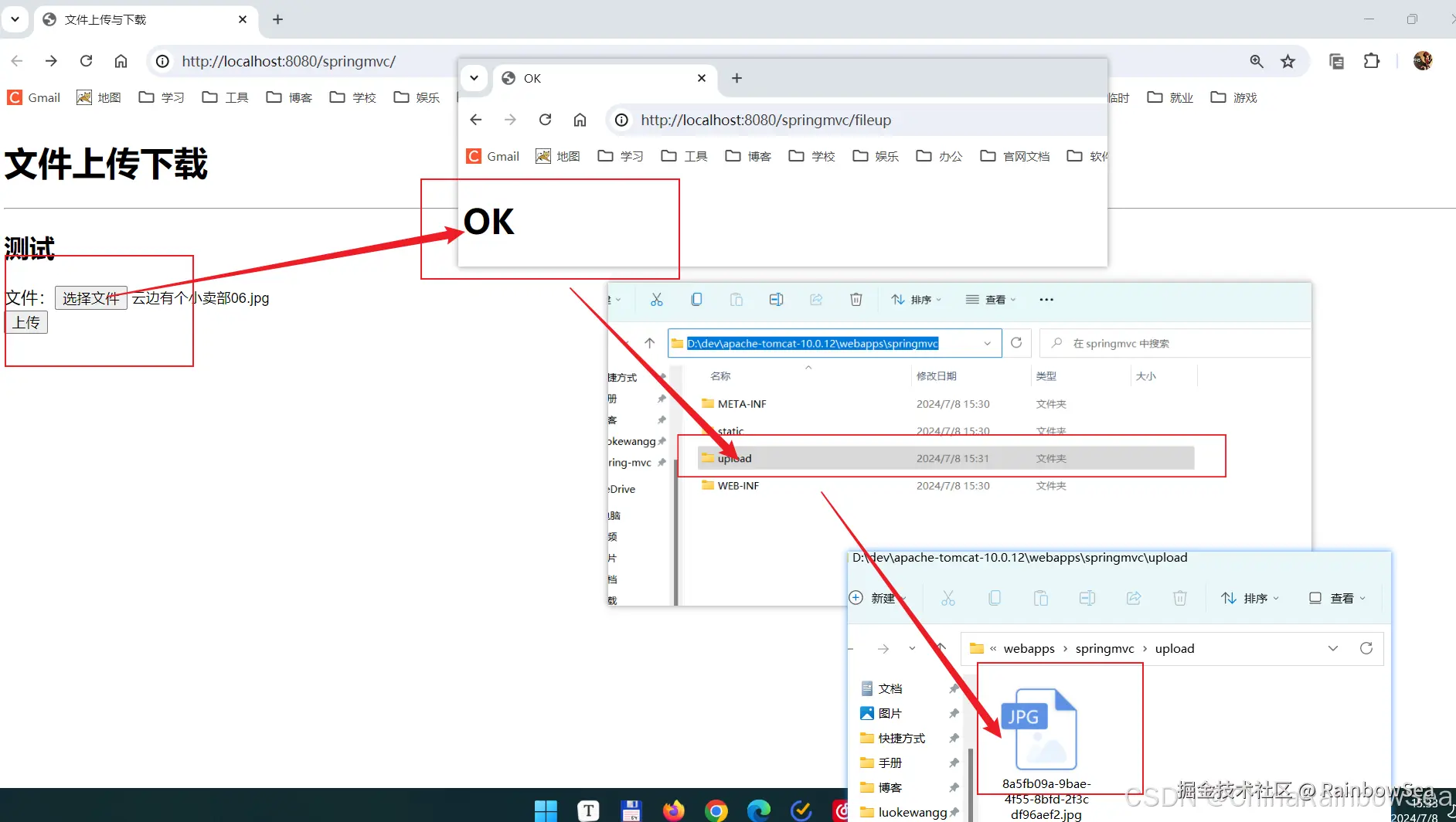Viewport: 1456px width, 822px height.
Task: Open 文档 in upload Explorer sidebar
Action: point(890,688)
